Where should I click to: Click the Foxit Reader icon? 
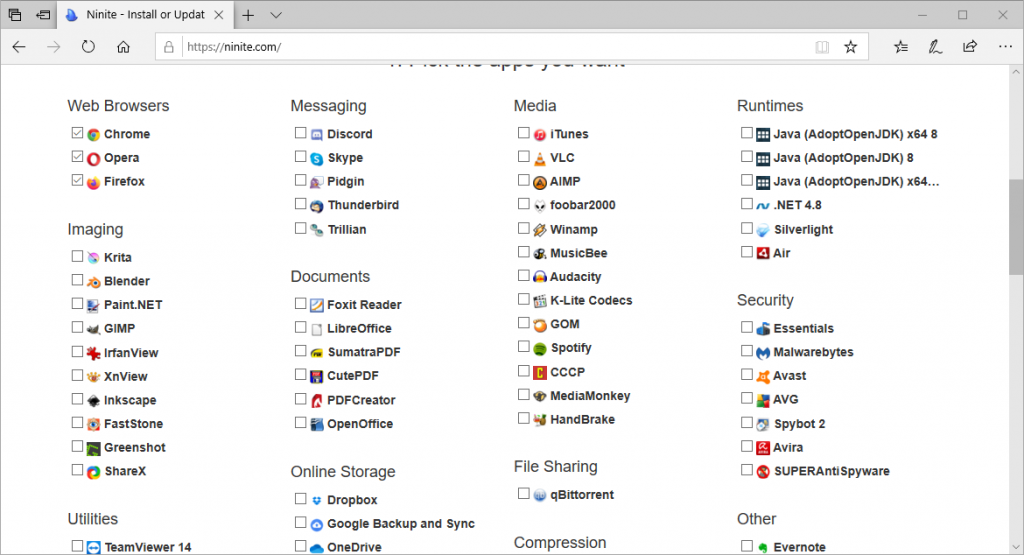coord(317,305)
